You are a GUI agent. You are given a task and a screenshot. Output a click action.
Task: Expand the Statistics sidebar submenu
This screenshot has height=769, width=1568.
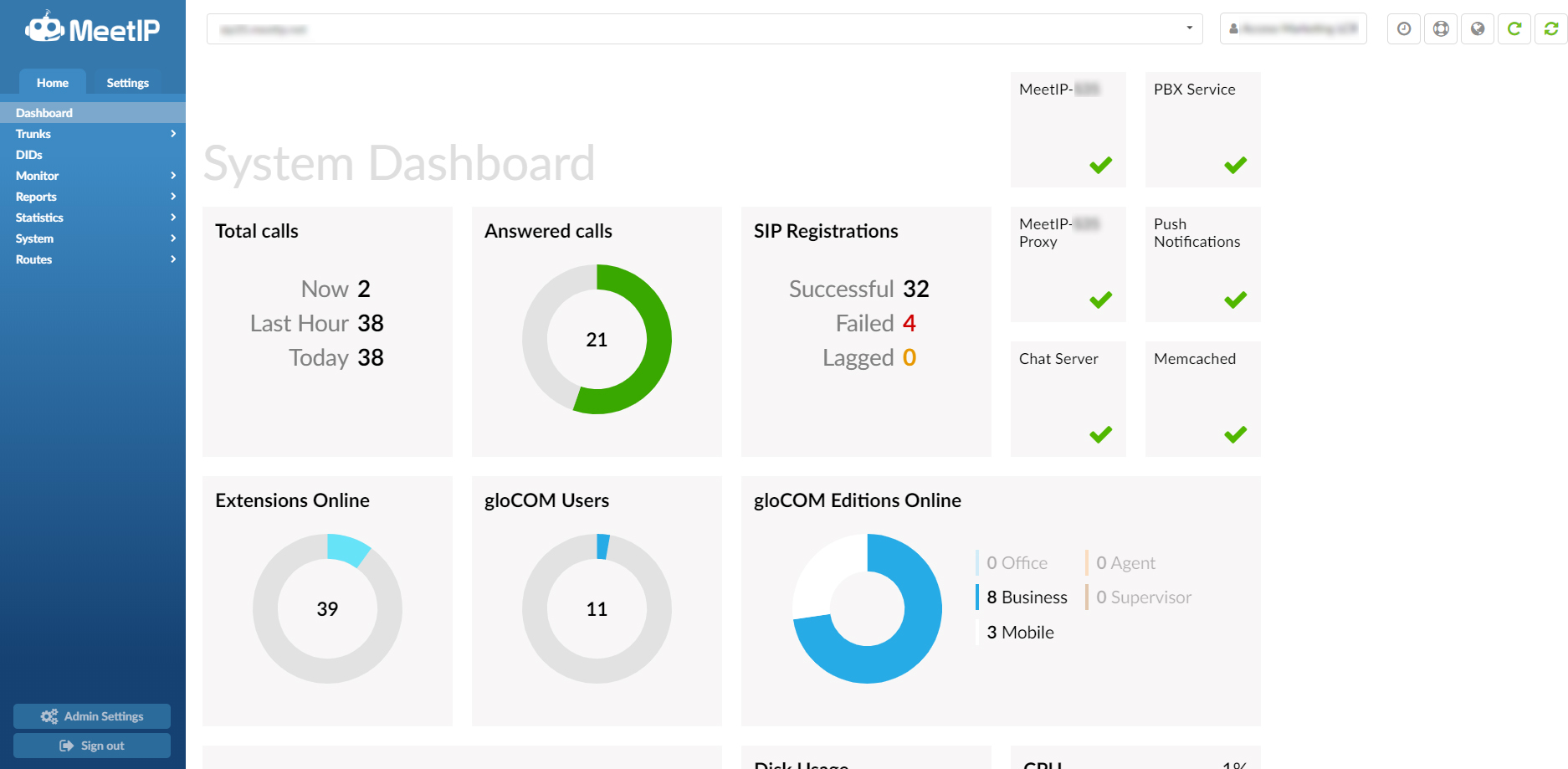pos(173,218)
